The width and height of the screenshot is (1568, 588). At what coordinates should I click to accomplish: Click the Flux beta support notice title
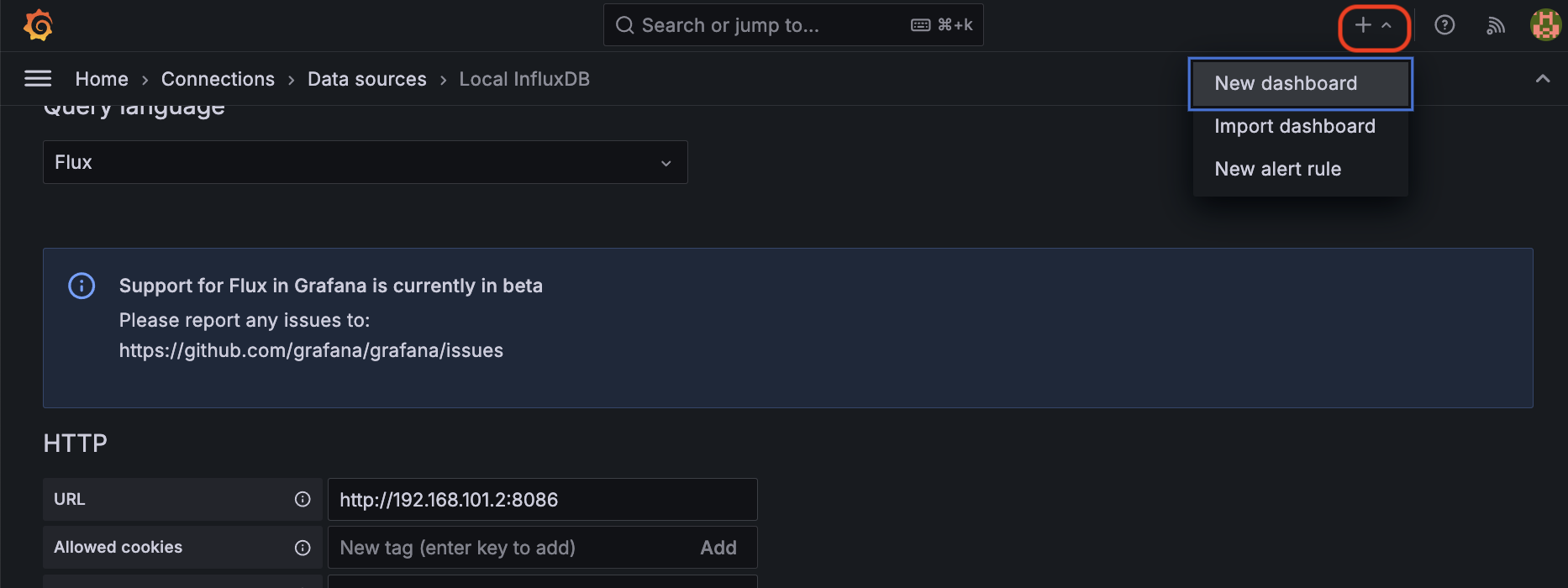click(331, 286)
